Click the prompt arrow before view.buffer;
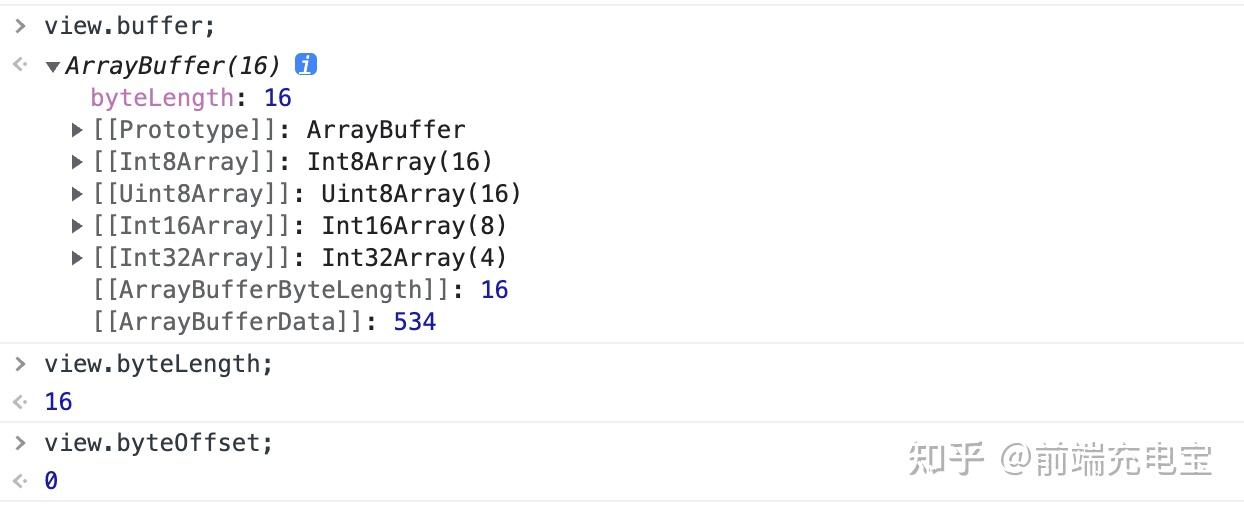Screen dimensions: 1244x508 [x=19, y=26]
